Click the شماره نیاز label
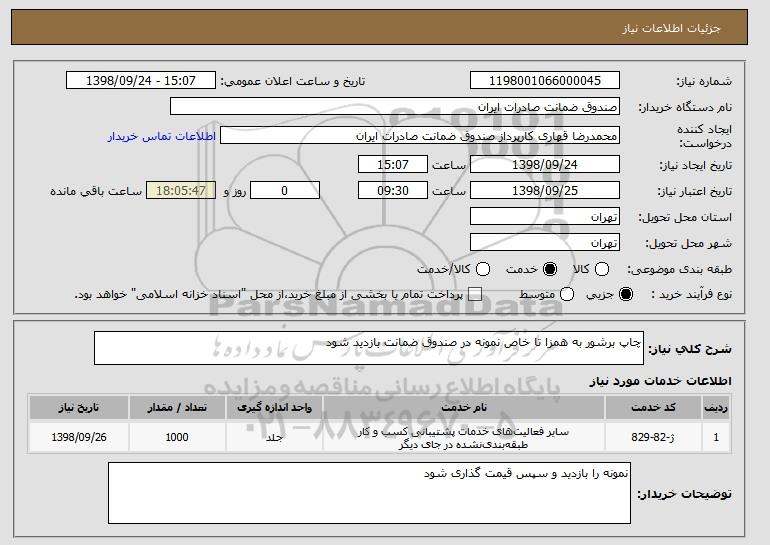The width and height of the screenshot is (770, 545). pyautogui.click(x=704, y=81)
